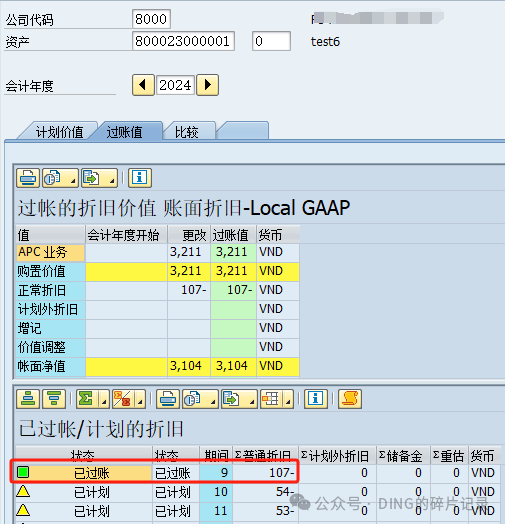The height and width of the screenshot is (524, 505).
Task: Select the APC 业务 row label
Action: (50, 252)
